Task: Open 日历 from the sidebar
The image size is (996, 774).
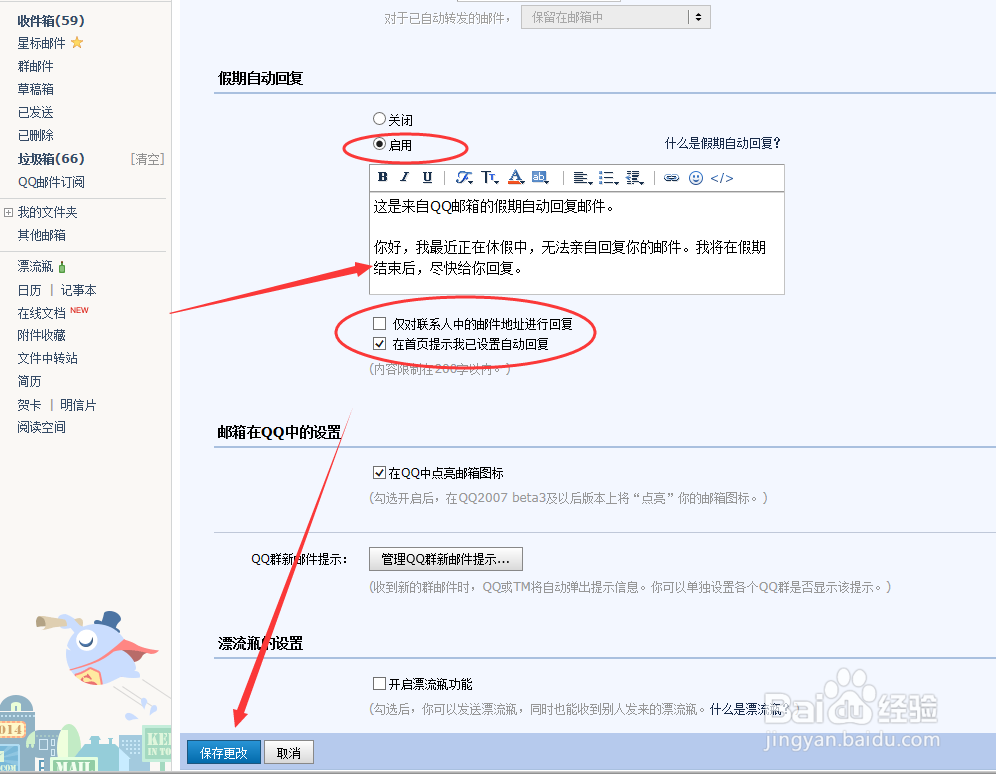Action: [29, 290]
